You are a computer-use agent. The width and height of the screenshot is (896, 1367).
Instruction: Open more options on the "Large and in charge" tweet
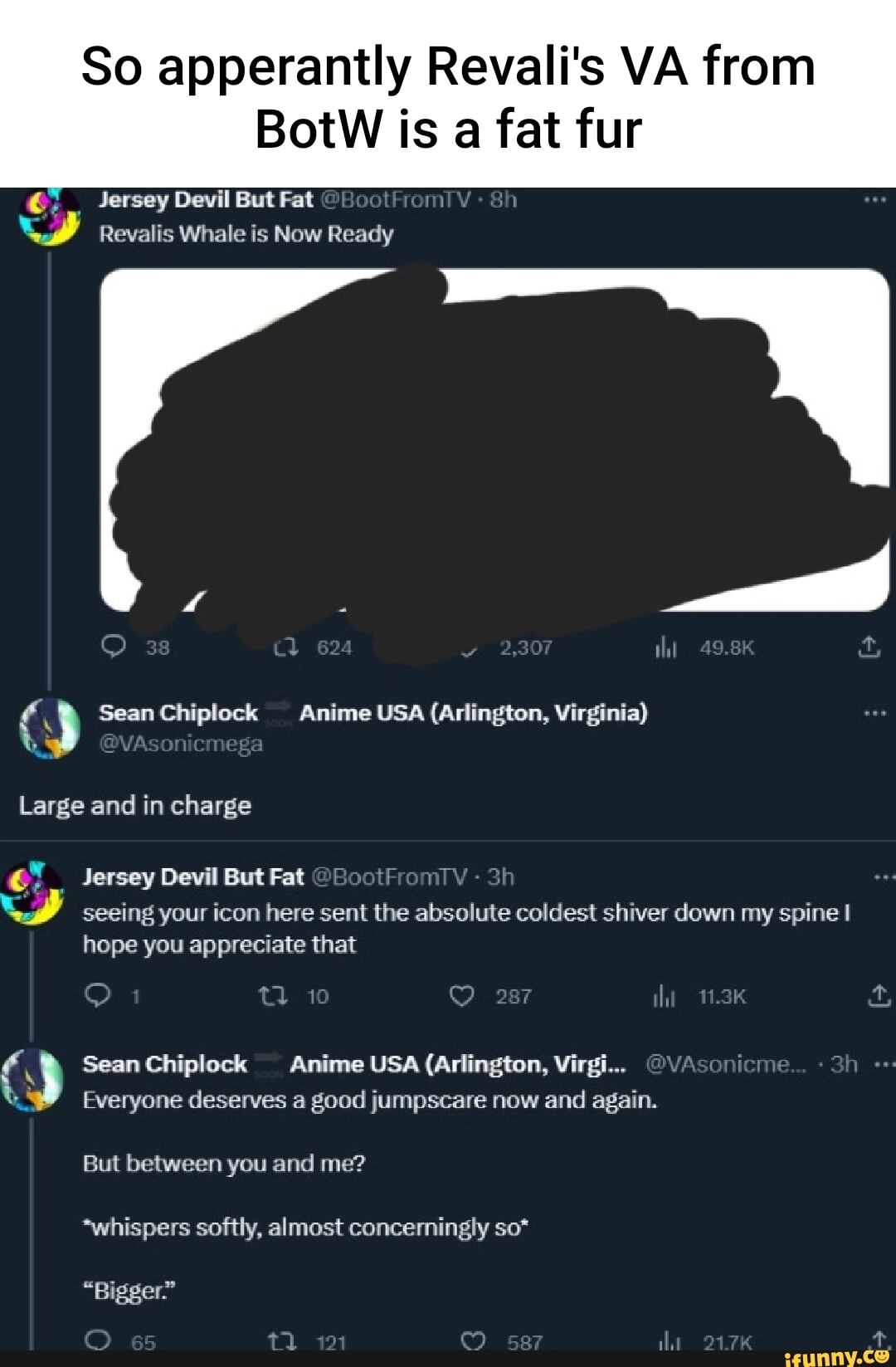click(x=874, y=713)
